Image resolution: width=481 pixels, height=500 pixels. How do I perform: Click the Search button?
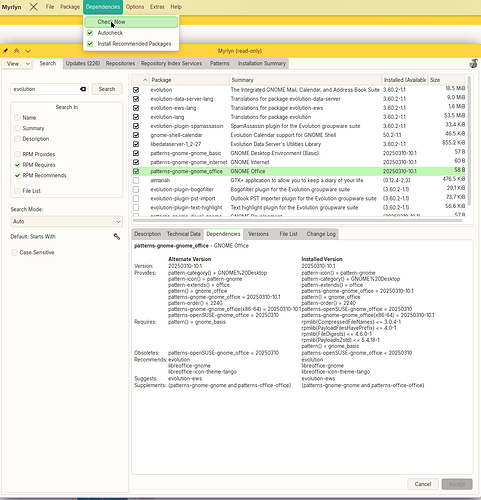coord(107,89)
